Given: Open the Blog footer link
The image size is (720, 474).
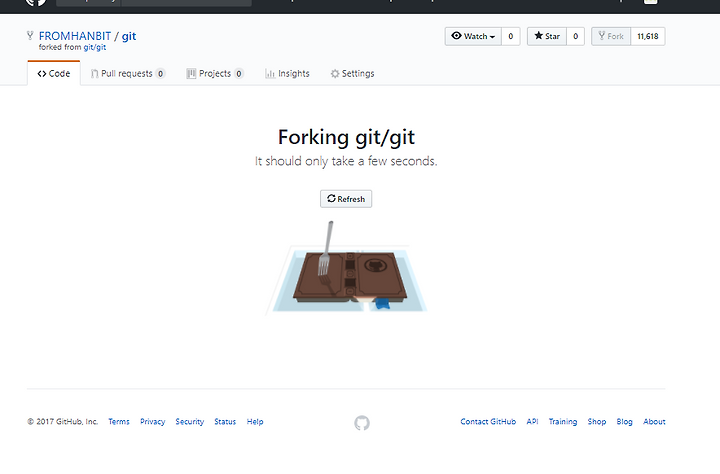Looking at the screenshot, I should pyautogui.click(x=624, y=422).
